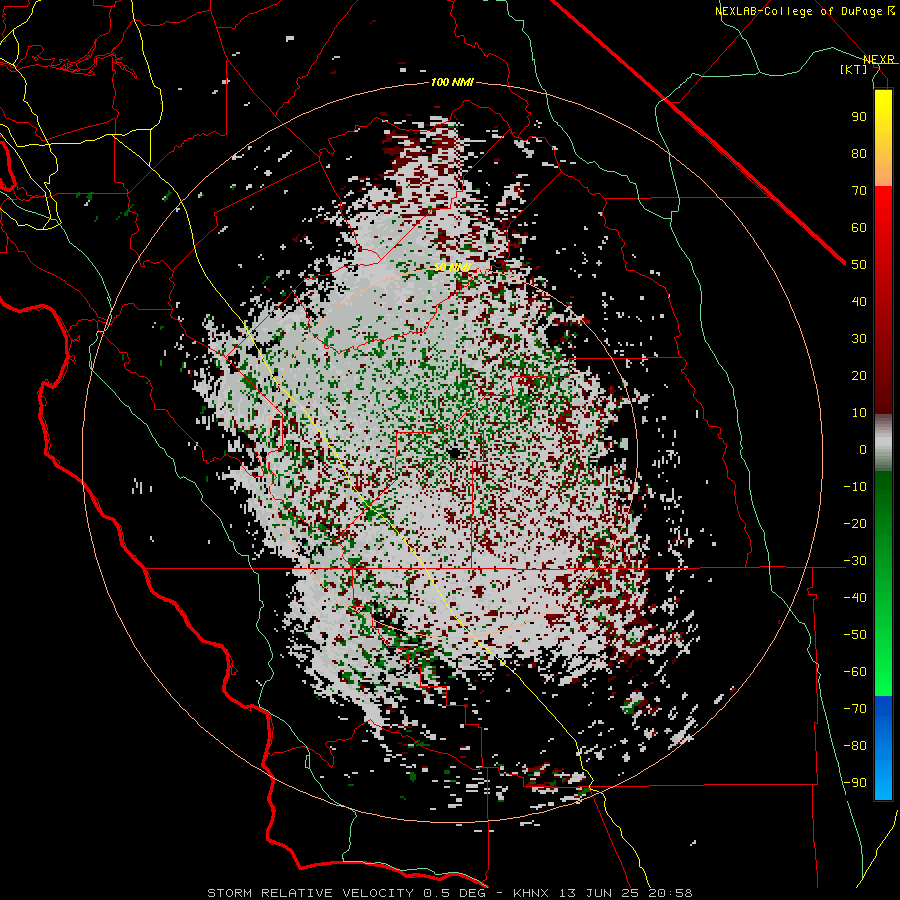Click the NEXR label above the color bar
This screenshot has width=900, height=900.
[x=878, y=59]
